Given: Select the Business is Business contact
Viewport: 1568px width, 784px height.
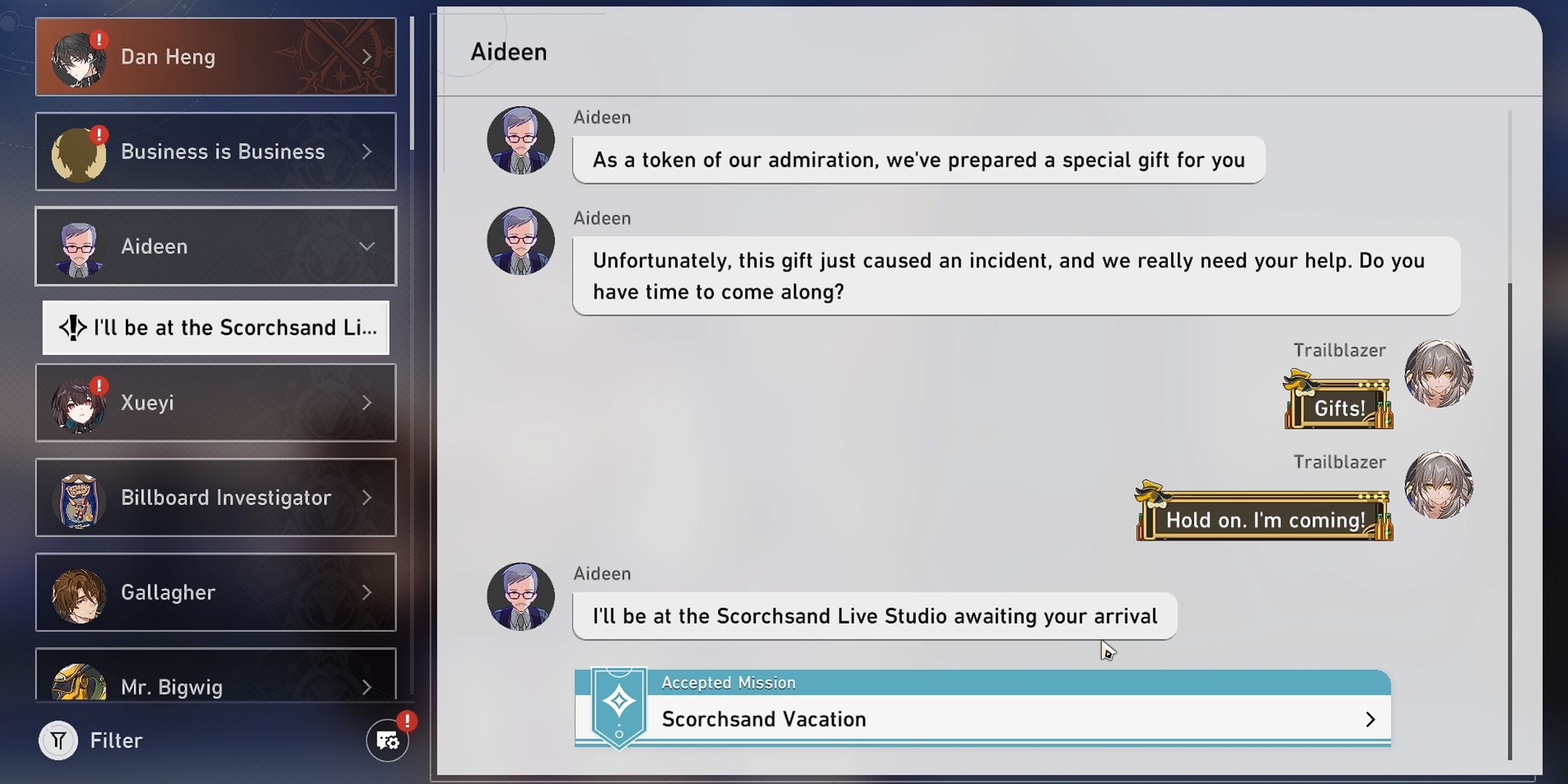Looking at the screenshot, I should click(216, 150).
